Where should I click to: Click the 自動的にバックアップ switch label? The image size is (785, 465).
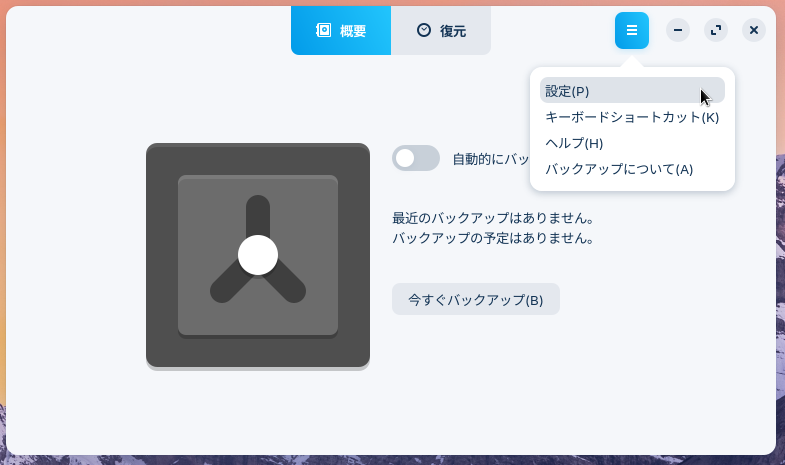coord(491,159)
